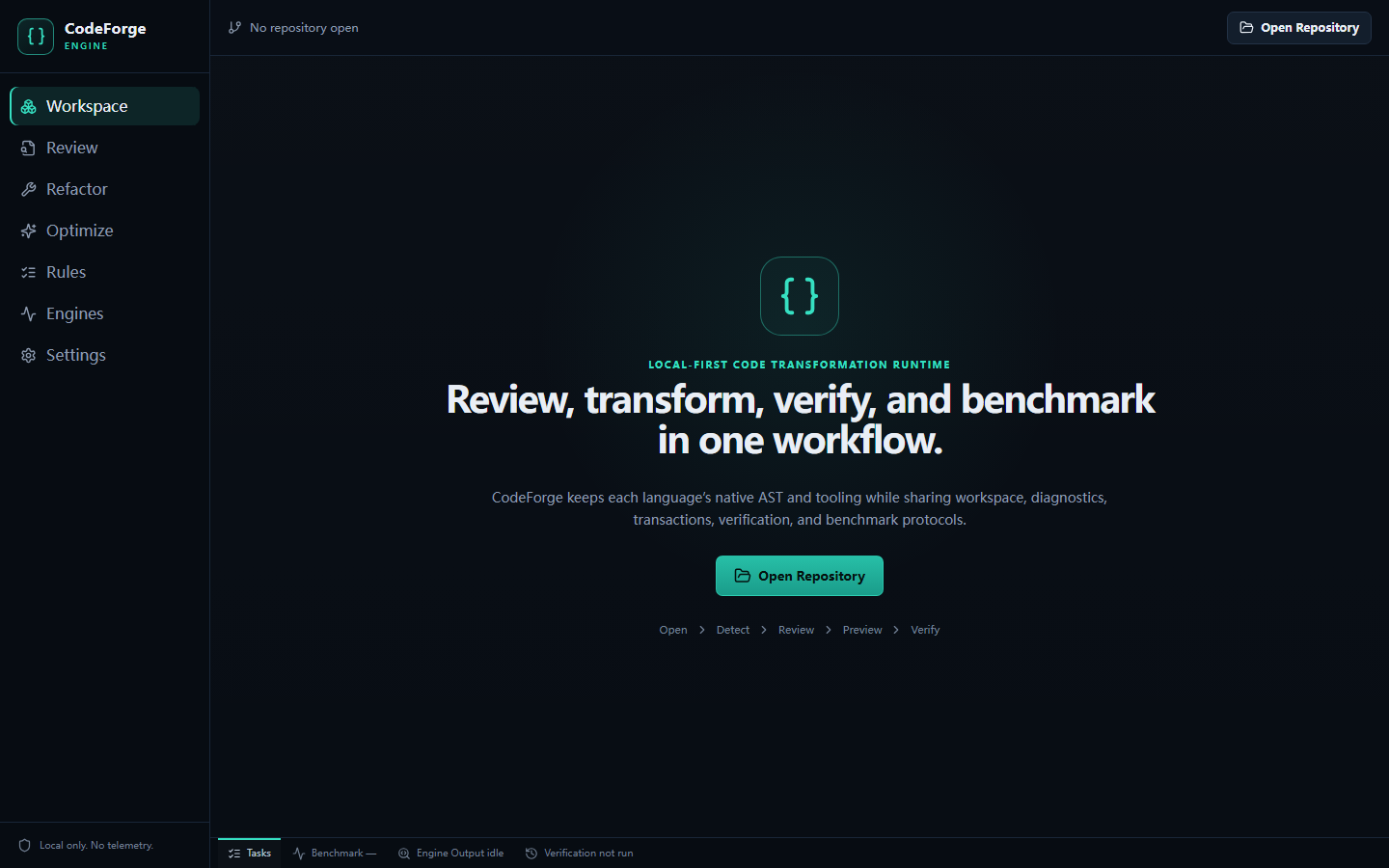
Task: Click the 'Verify' workflow step label
Action: point(925,630)
